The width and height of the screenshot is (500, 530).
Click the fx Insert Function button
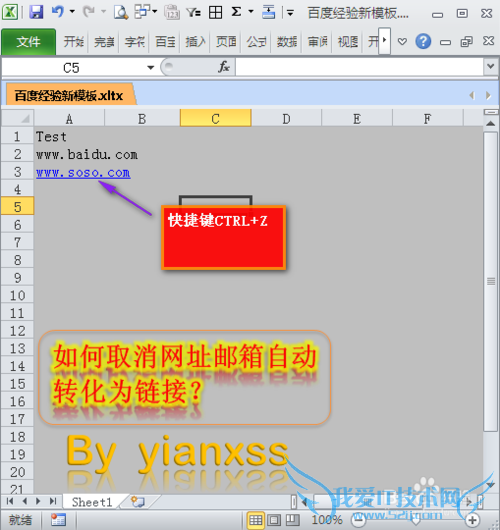[x=224, y=67]
